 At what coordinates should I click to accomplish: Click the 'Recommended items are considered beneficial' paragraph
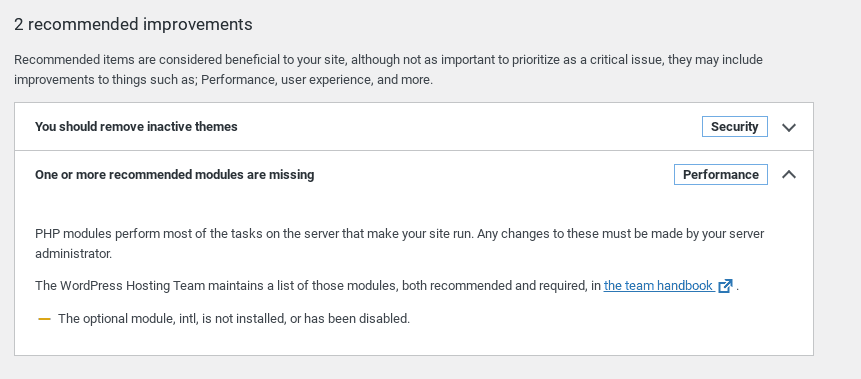click(x=388, y=69)
